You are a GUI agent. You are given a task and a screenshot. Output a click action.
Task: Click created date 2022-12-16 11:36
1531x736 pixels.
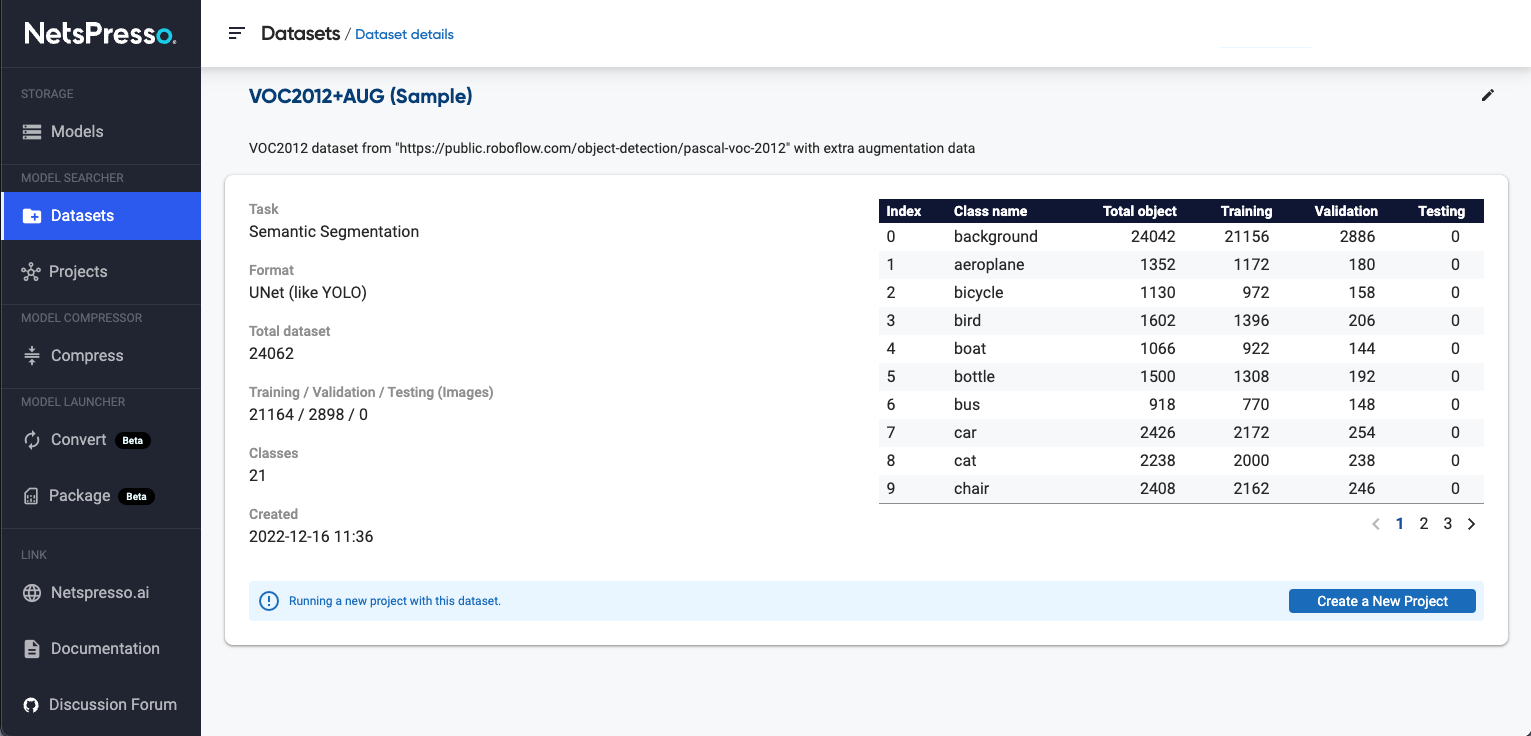311,537
